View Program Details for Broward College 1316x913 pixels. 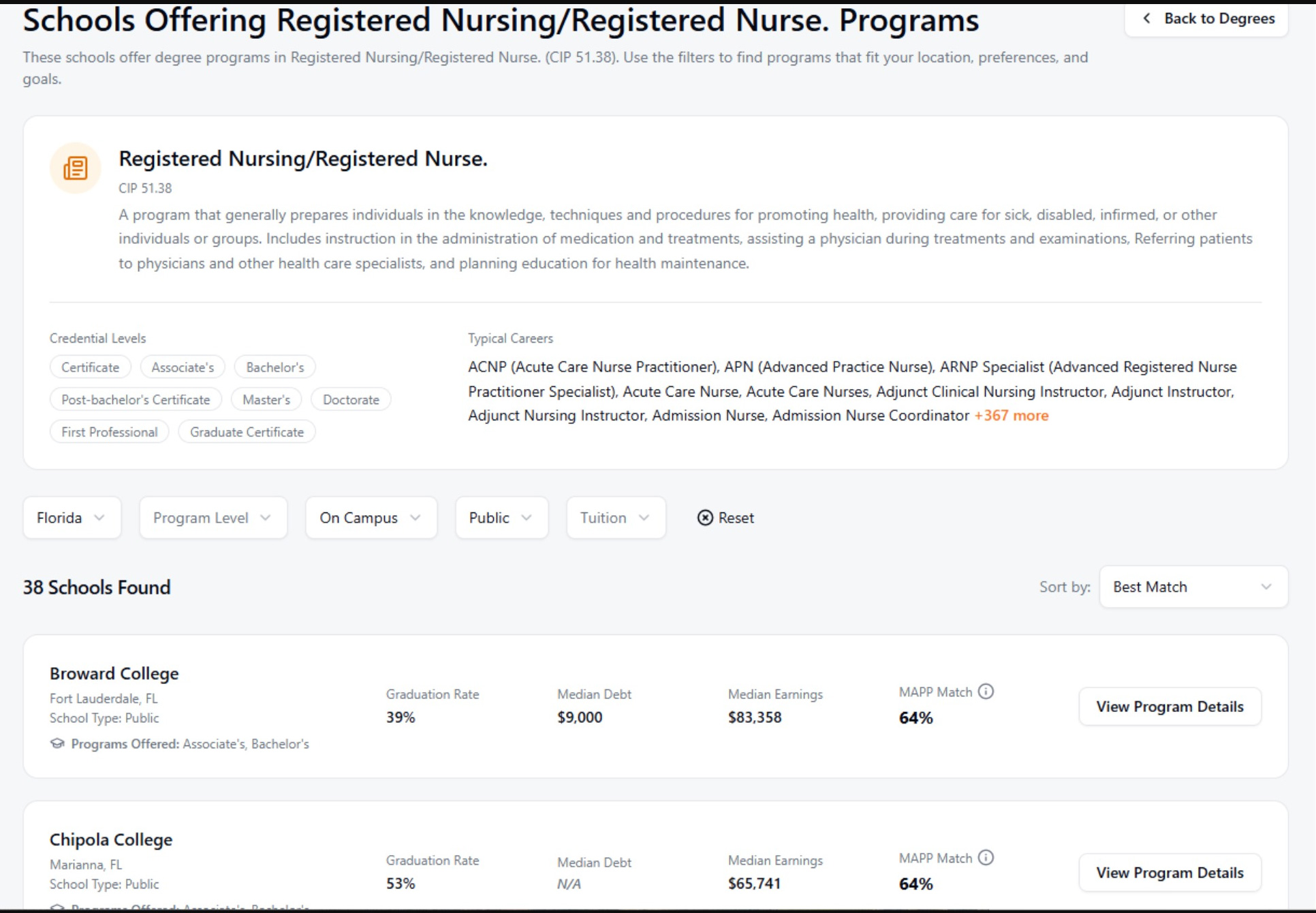pos(1170,707)
